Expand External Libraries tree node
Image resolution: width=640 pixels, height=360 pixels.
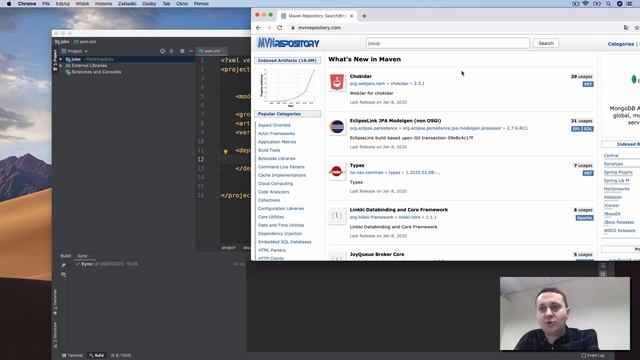point(61,65)
